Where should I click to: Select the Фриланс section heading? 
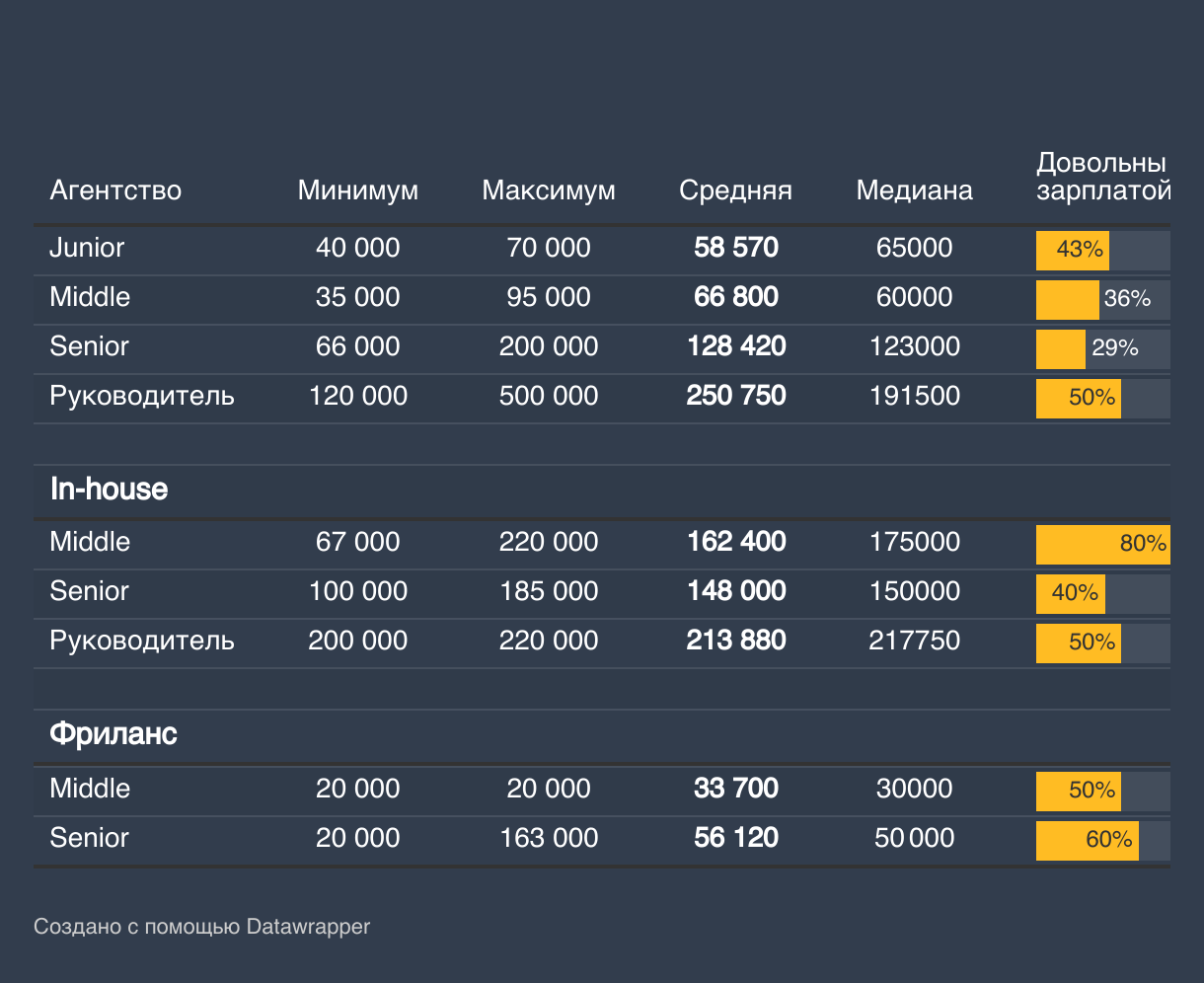click(x=113, y=734)
